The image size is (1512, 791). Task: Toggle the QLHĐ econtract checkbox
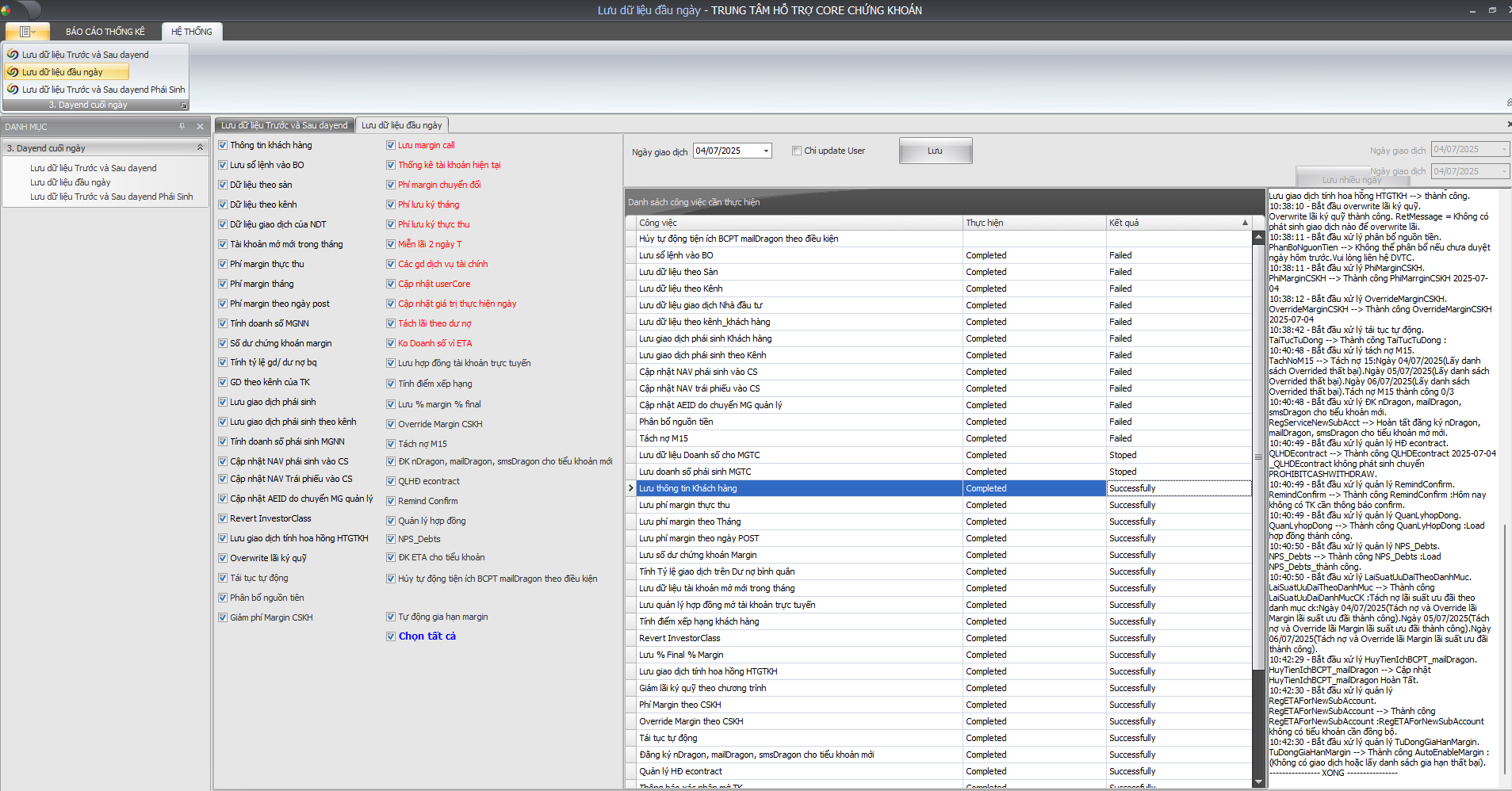tap(391, 481)
